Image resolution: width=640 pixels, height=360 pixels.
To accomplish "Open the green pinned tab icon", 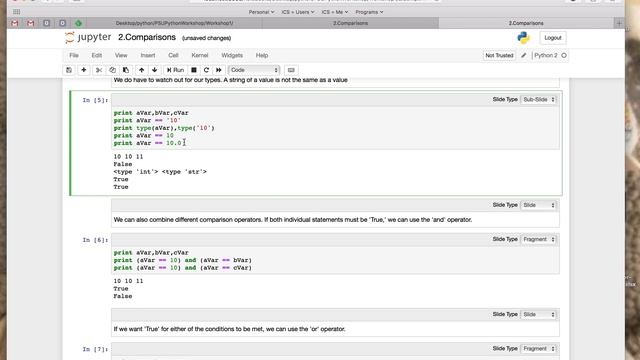I will point(78,23).
